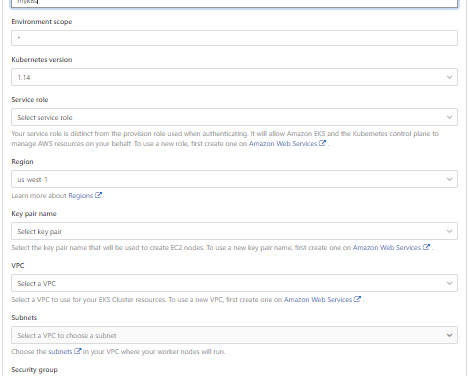Click the Key pair name label
This screenshot has height=376, width=468.
[34, 214]
